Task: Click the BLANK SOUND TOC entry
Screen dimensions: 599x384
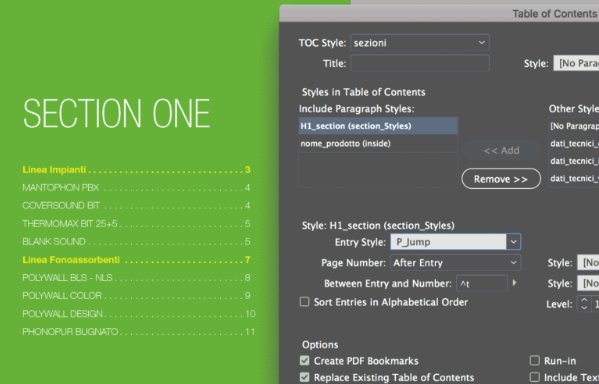Action: pos(136,241)
